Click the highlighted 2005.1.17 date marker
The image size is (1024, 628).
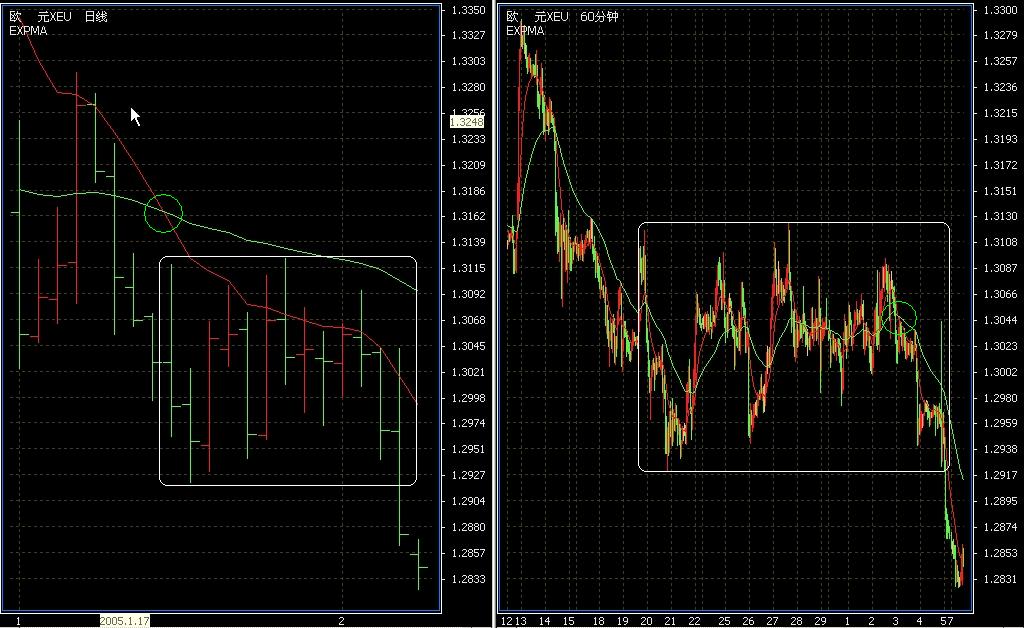click(124, 621)
